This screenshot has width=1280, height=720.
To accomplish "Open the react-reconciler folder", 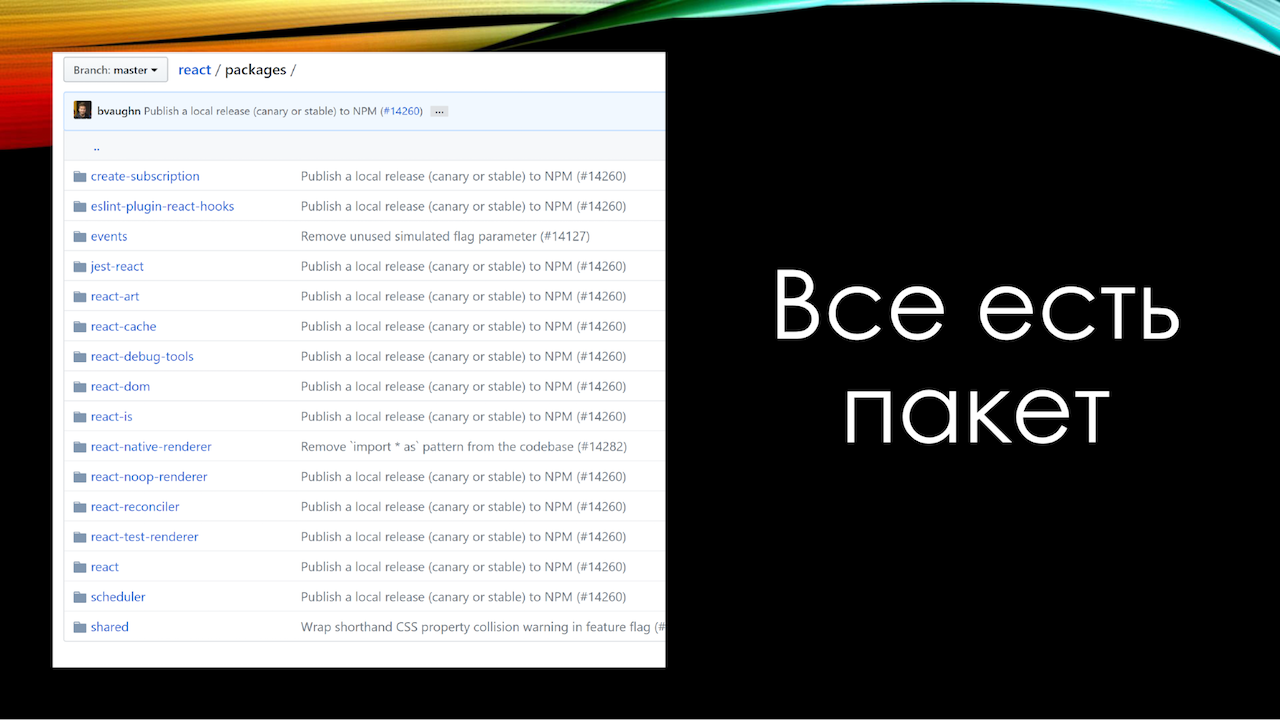I will click(135, 506).
